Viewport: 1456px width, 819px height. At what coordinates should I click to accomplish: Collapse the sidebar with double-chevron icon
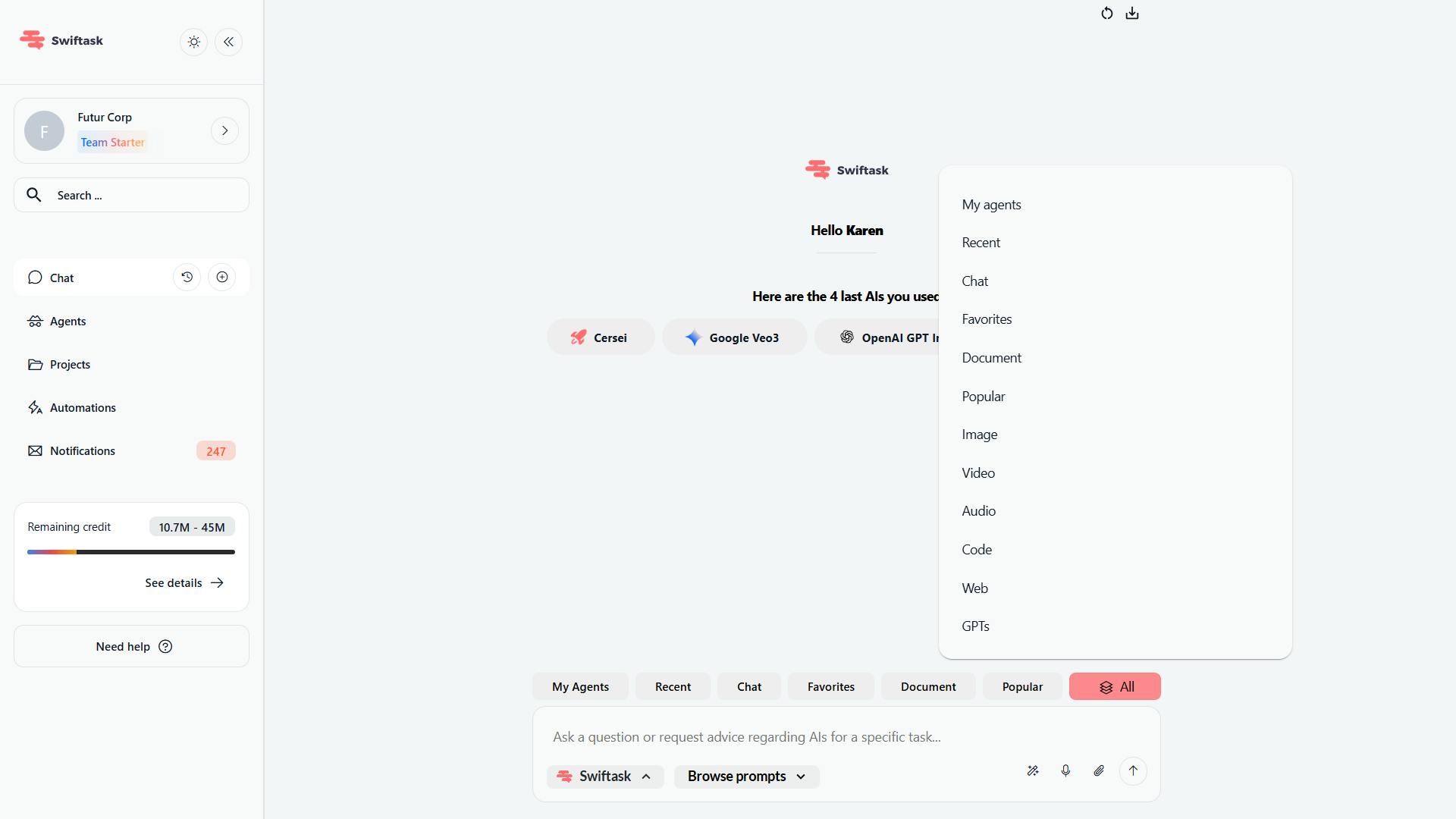pyautogui.click(x=228, y=42)
